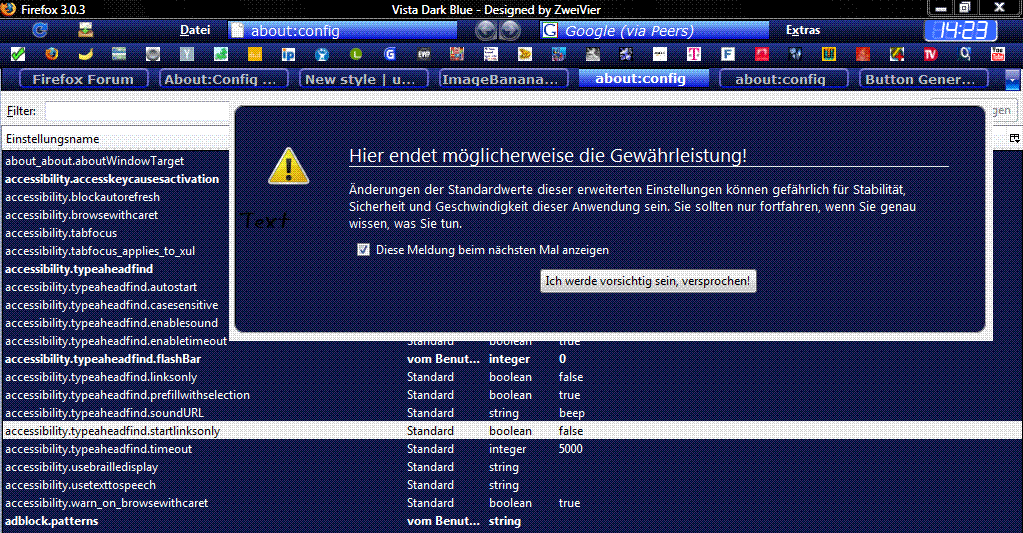Open the Firefox logo bookmark
Image resolution: width=1023 pixels, height=533 pixels.
point(52,54)
